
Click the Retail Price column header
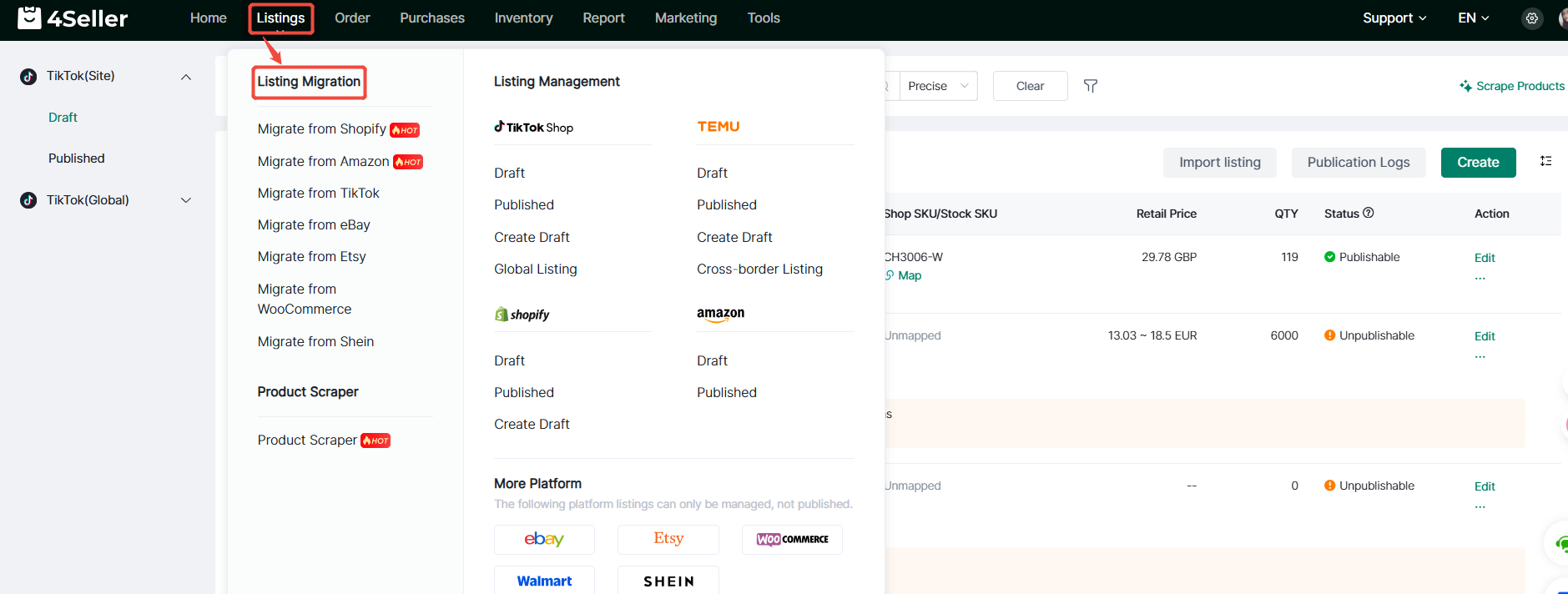point(1167,214)
